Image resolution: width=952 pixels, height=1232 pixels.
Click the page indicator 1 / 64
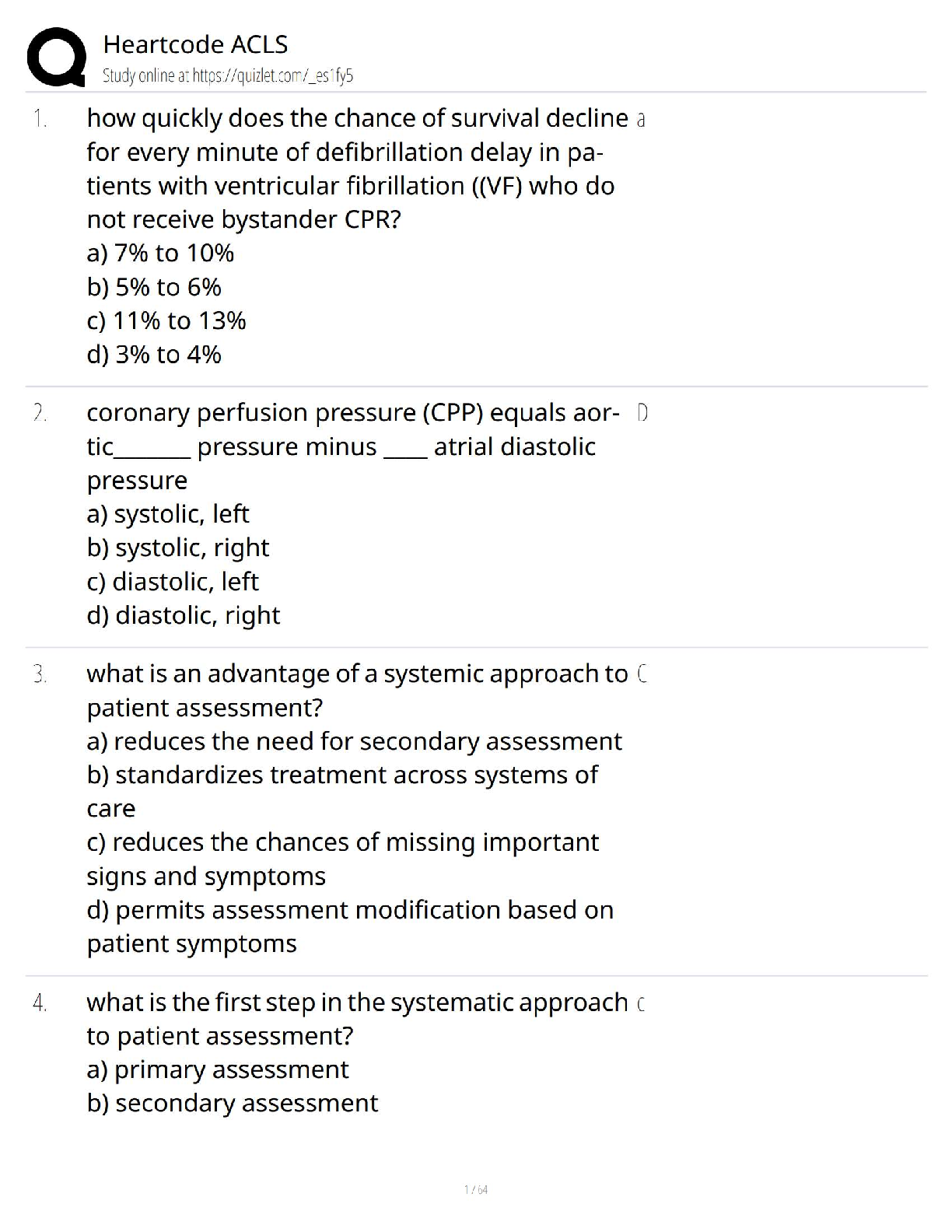coord(475,1189)
